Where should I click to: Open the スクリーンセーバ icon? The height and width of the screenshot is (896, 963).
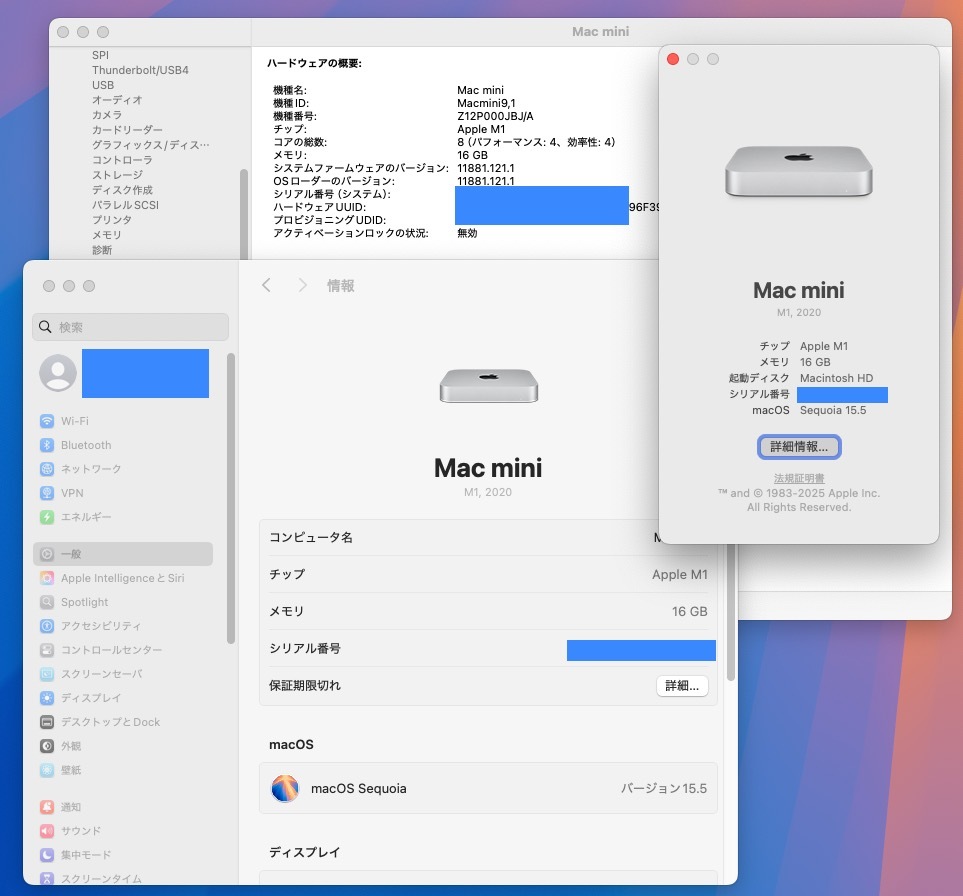point(47,674)
